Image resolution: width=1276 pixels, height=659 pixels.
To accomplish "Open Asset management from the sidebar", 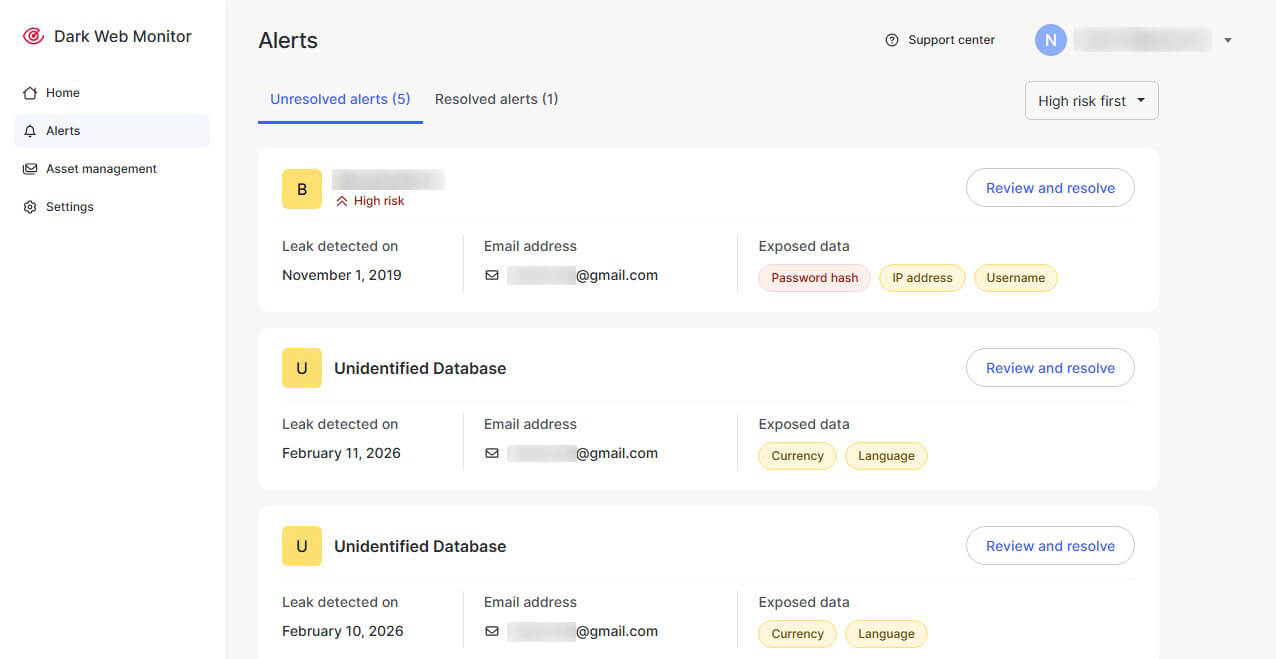I will point(100,168).
